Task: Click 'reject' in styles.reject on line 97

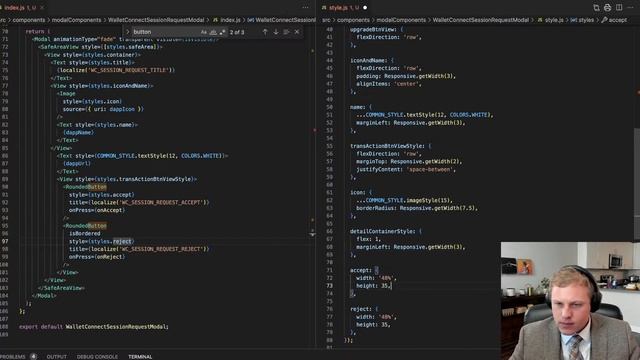Action: coord(122,241)
